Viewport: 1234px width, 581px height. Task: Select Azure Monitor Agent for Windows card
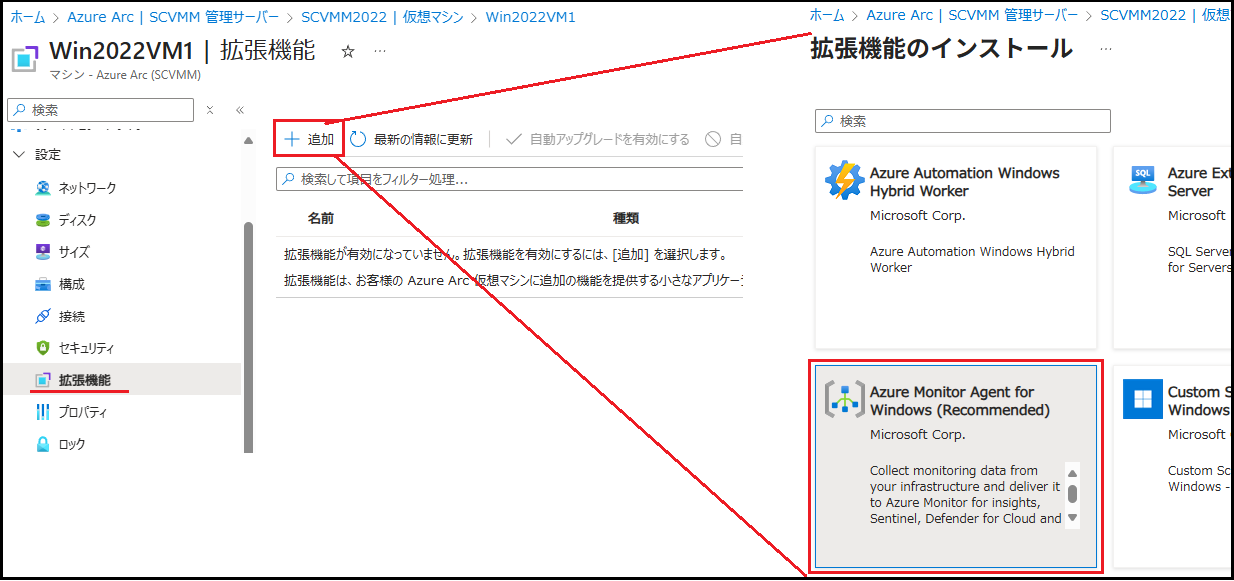[x=955, y=467]
